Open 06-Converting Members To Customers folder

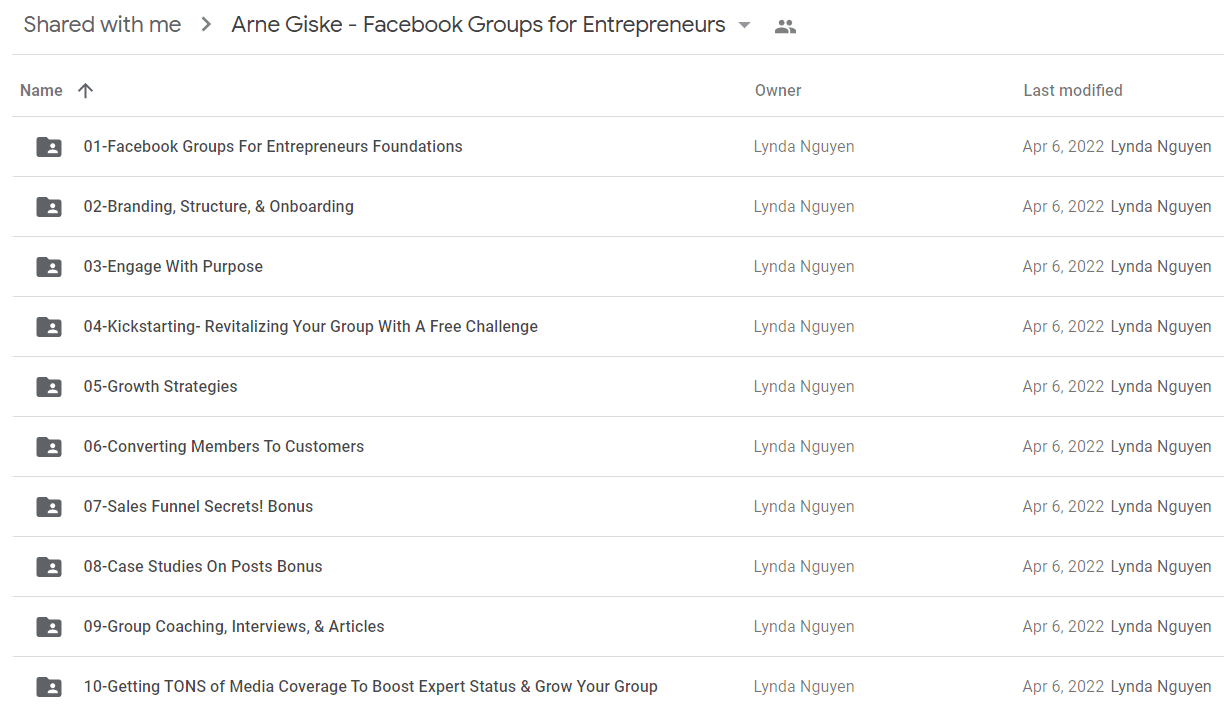(x=618, y=447)
